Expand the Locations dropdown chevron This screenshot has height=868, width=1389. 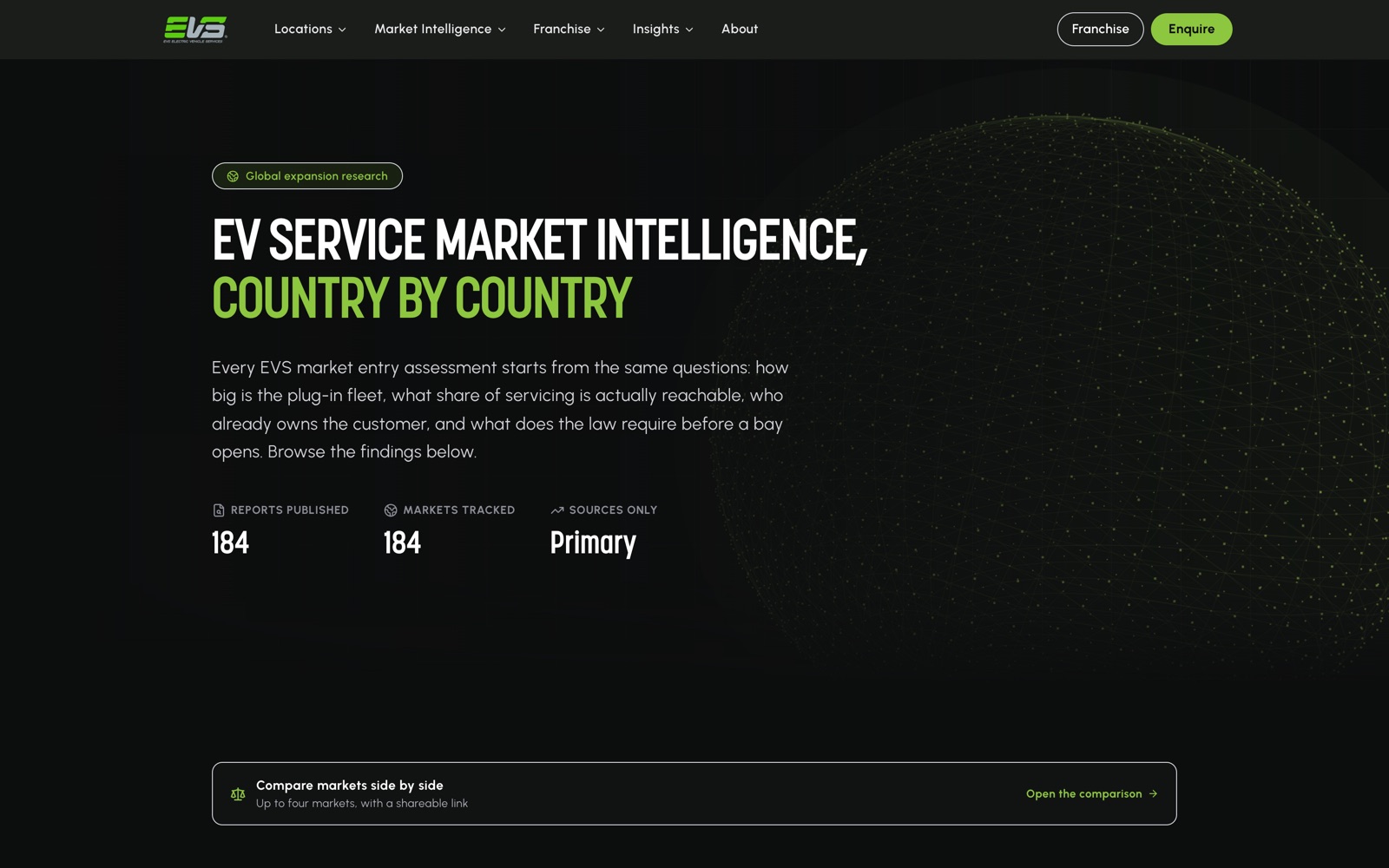tap(342, 30)
